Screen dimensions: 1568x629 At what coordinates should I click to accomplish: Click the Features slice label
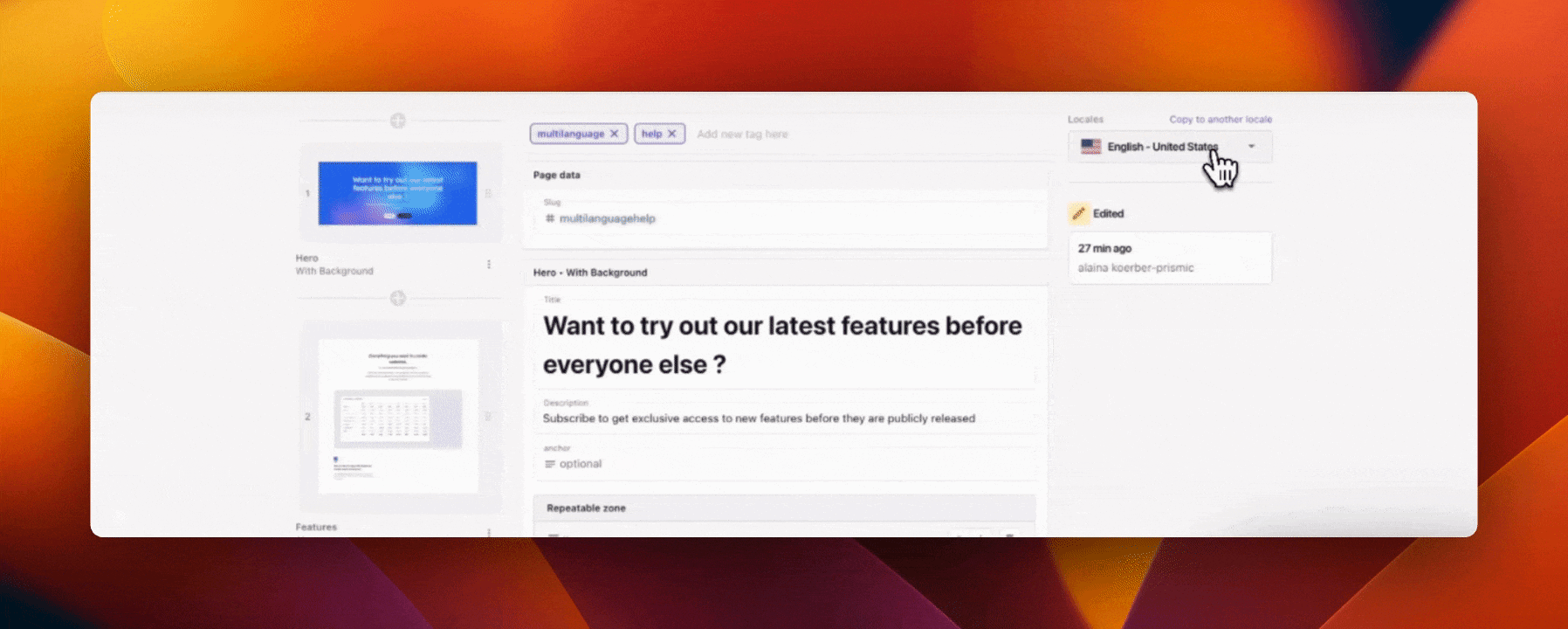click(x=316, y=527)
